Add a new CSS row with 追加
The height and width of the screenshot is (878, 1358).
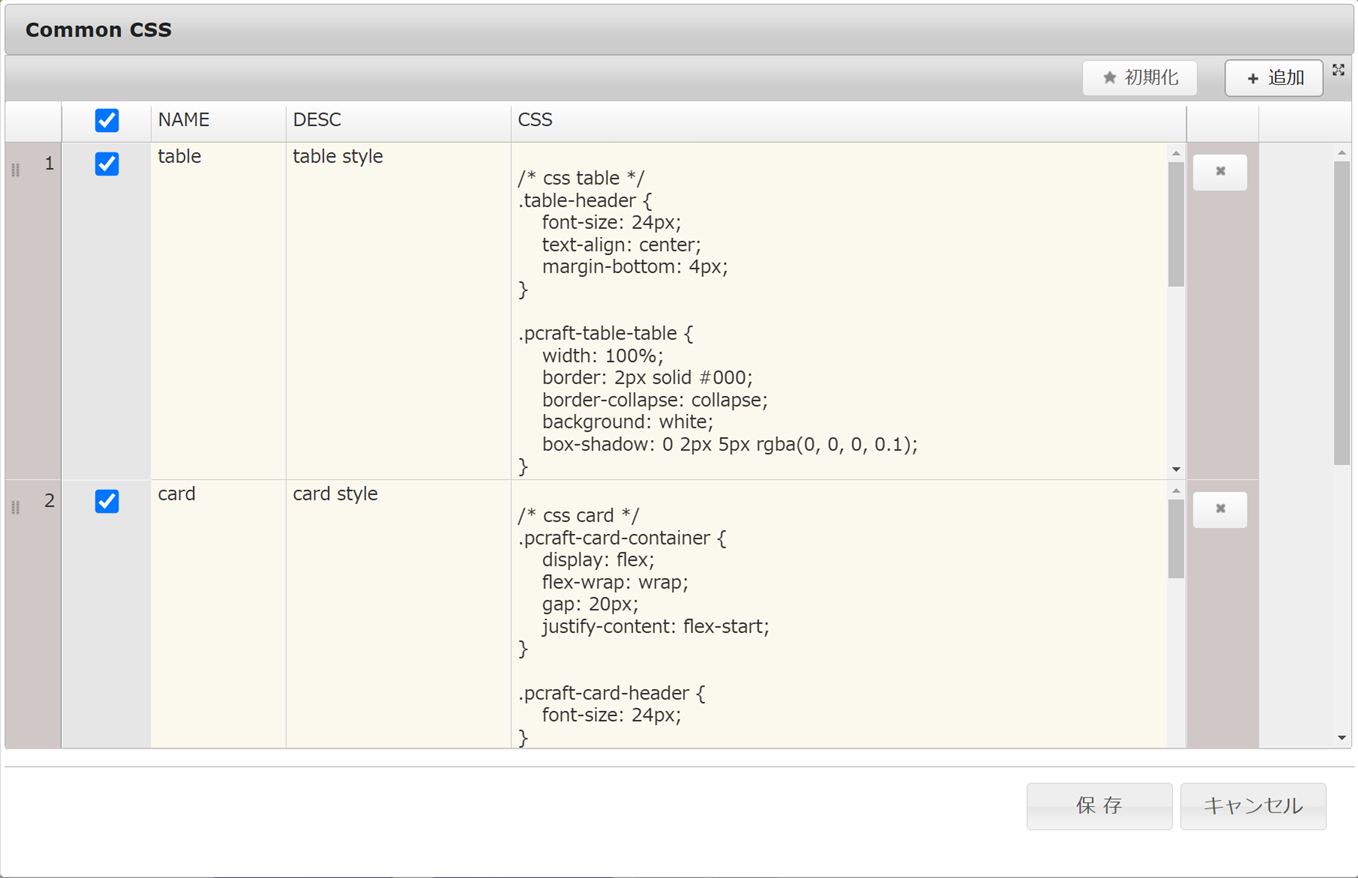point(1274,78)
